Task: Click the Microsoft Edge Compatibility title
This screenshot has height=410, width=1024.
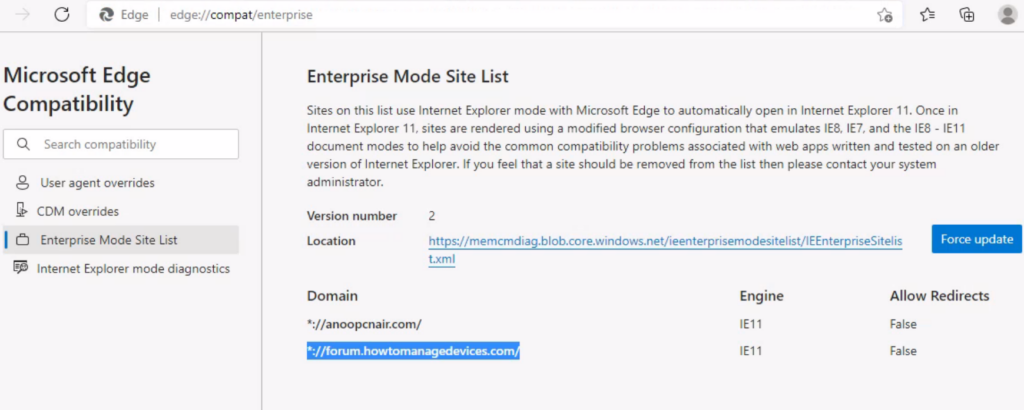Action: point(77,89)
